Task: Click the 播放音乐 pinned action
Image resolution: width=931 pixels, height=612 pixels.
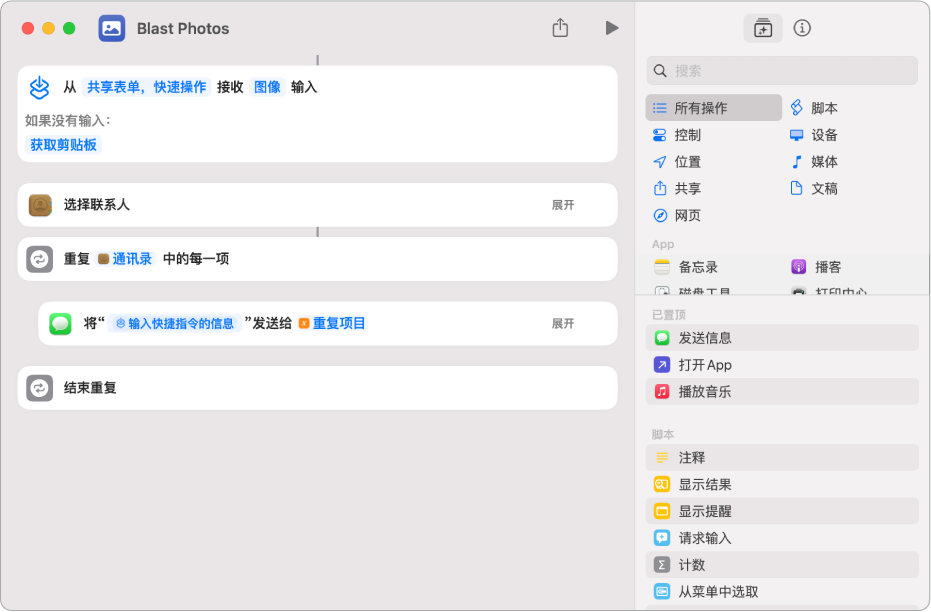Action: coord(782,391)
